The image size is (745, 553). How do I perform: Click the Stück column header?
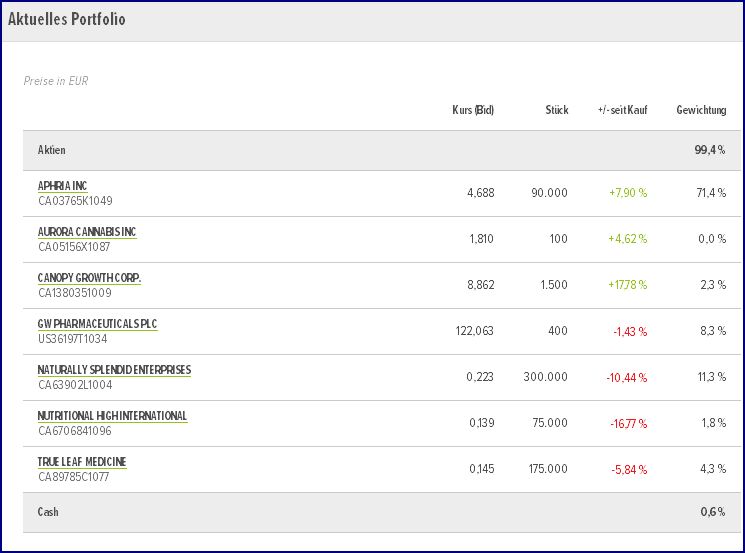557,110
